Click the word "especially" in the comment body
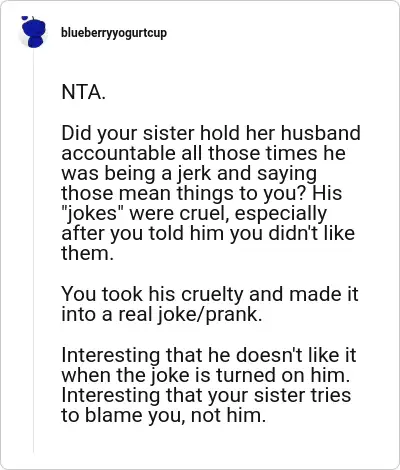This screenshot has width=400, height=470. 281,214
